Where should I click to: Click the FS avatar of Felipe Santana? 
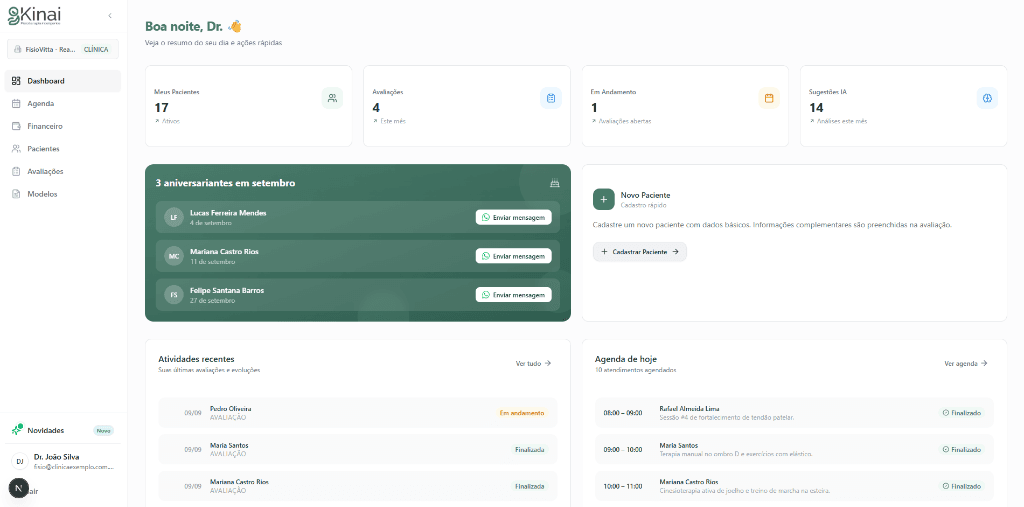pyautogui.click(x=174, y=295)
